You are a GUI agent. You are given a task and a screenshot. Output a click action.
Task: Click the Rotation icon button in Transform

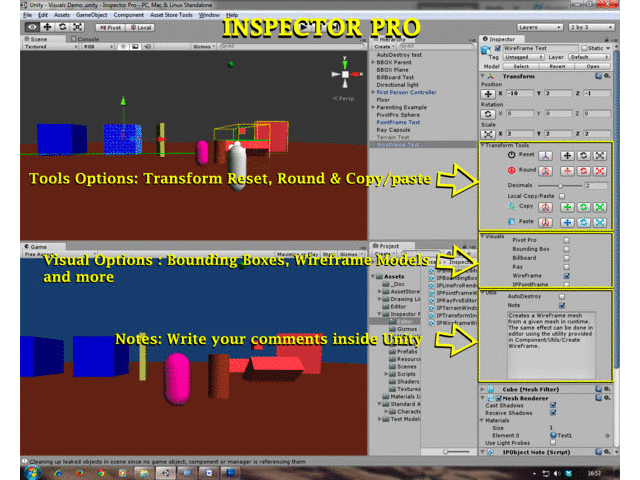pos(488,114)
